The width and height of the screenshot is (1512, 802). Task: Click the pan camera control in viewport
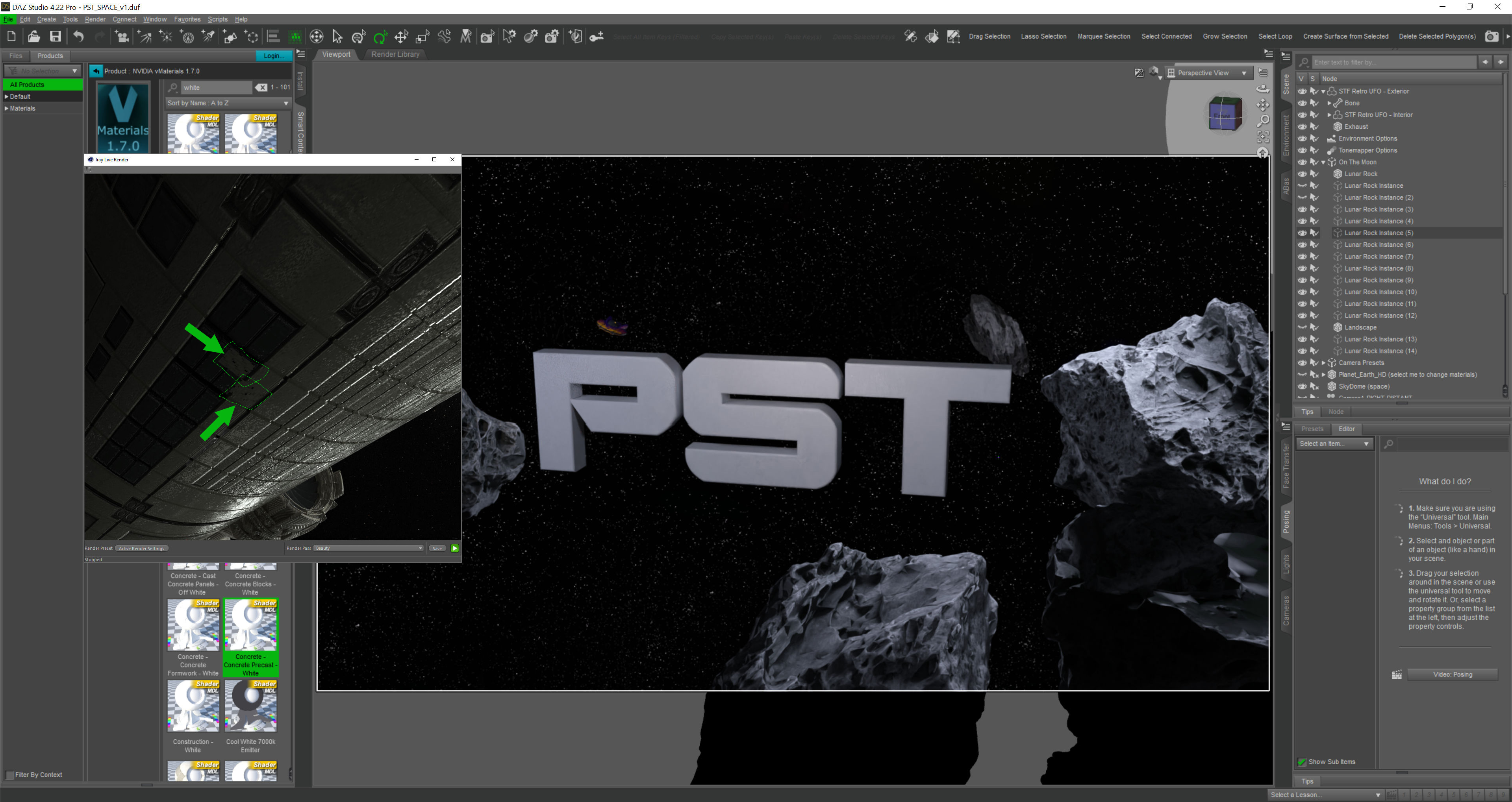(1263, 105)
